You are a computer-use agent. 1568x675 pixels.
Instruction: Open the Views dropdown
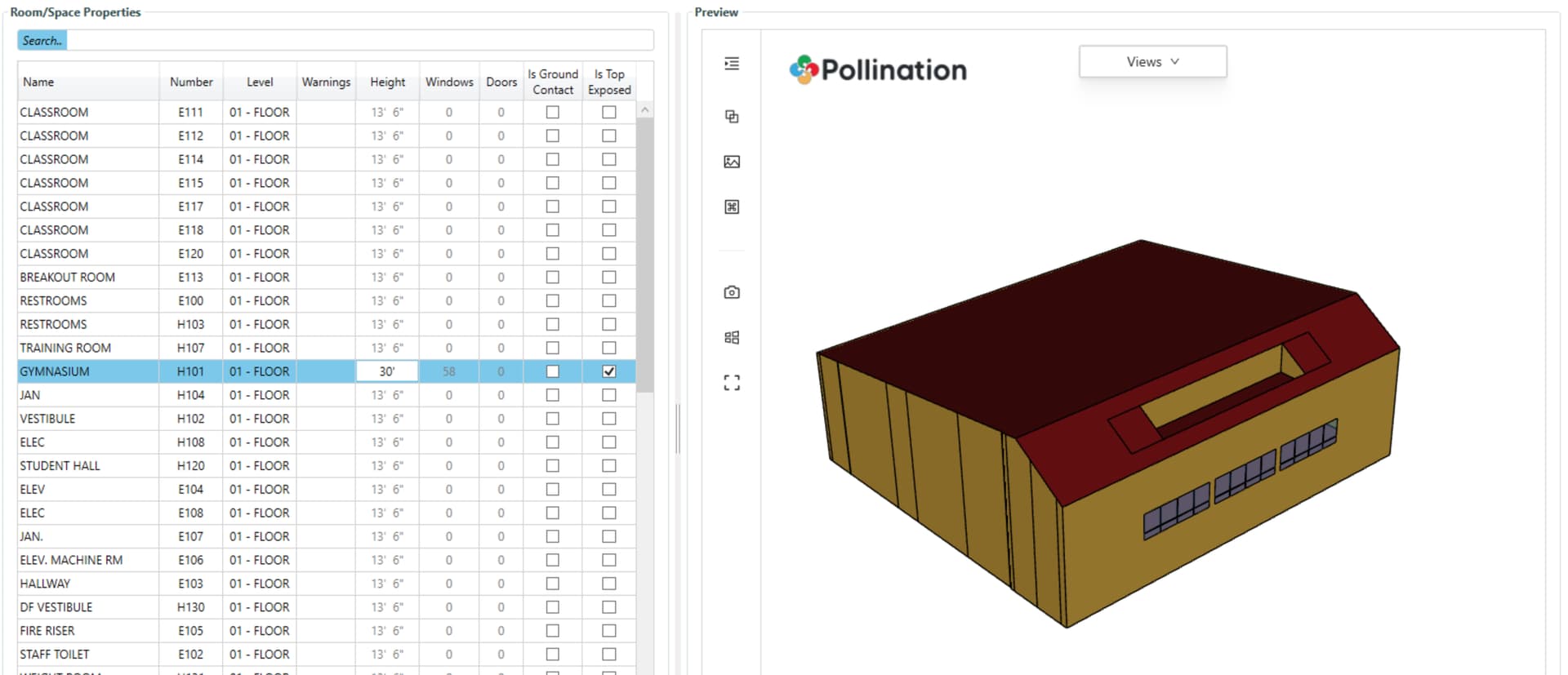(x=1152, y=62)
